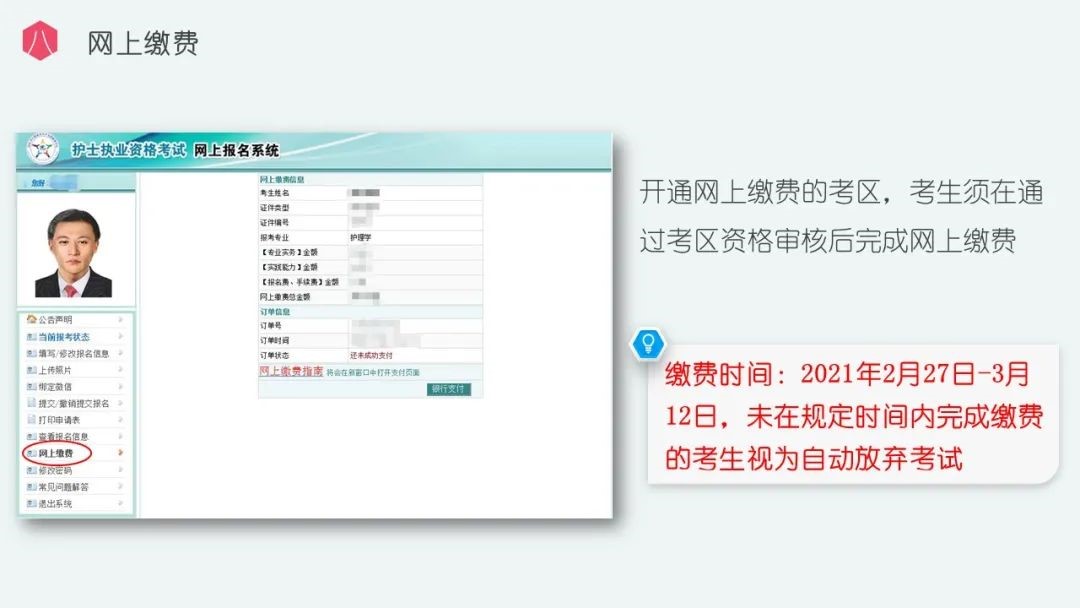
Task: Go to 修改密码 menu entry
Action: (x=55, y=470)
